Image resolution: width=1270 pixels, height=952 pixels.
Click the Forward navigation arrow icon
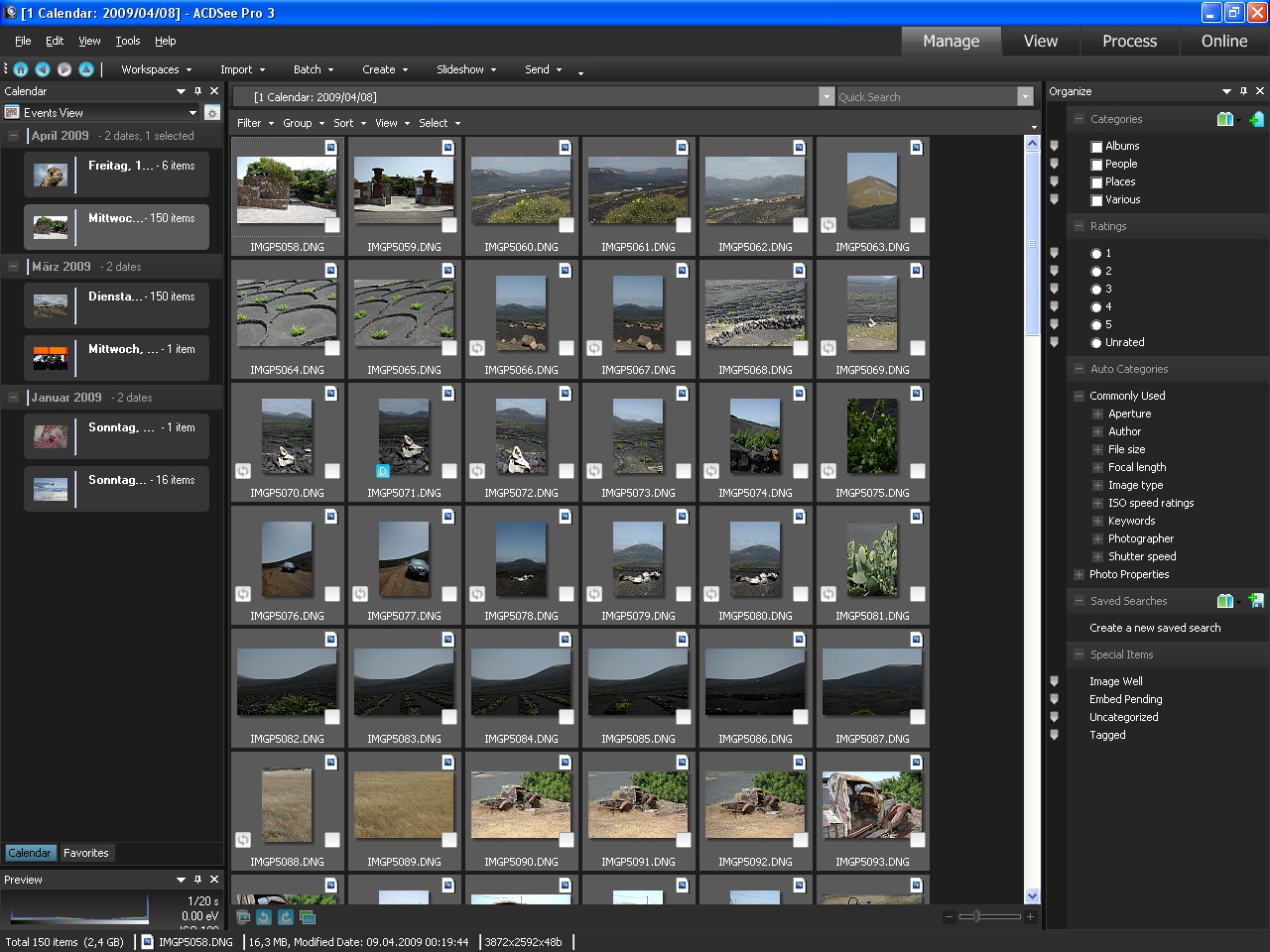[63, 69]
